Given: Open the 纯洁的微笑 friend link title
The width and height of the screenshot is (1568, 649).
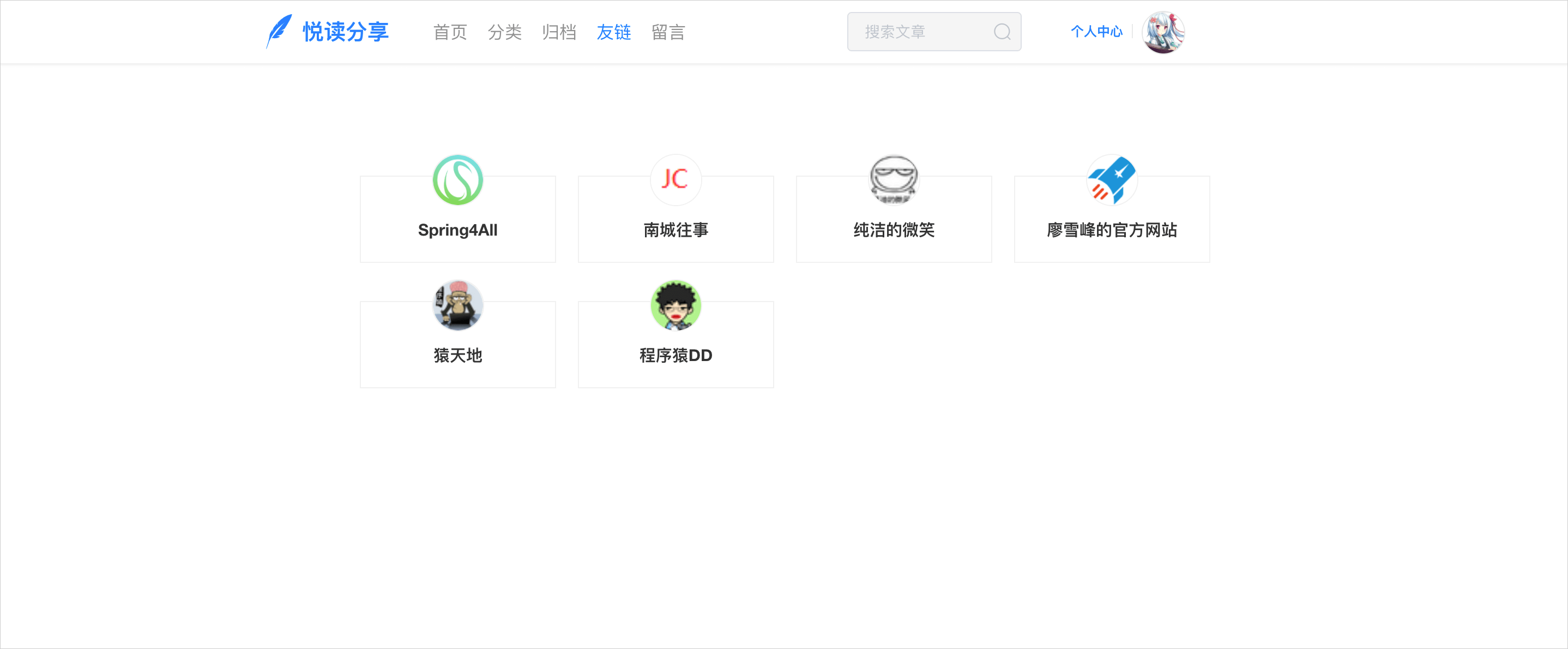Looking at the screenshot, I should point(894,230).
